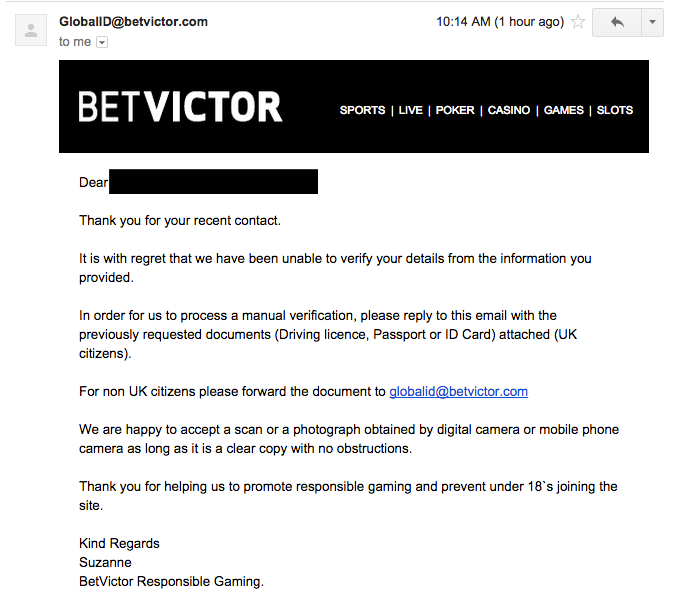The width and height of the screenshot is (674, 602).
Task: Click 'BetVictor Responsible Gaming' signature text
Action: click(x=171, y=581)
